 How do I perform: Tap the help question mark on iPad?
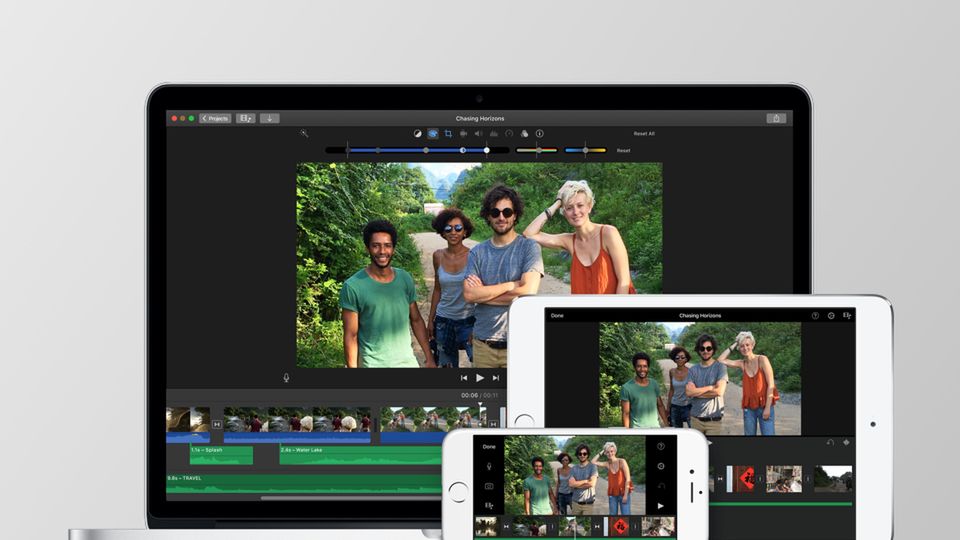click(815, 316)
